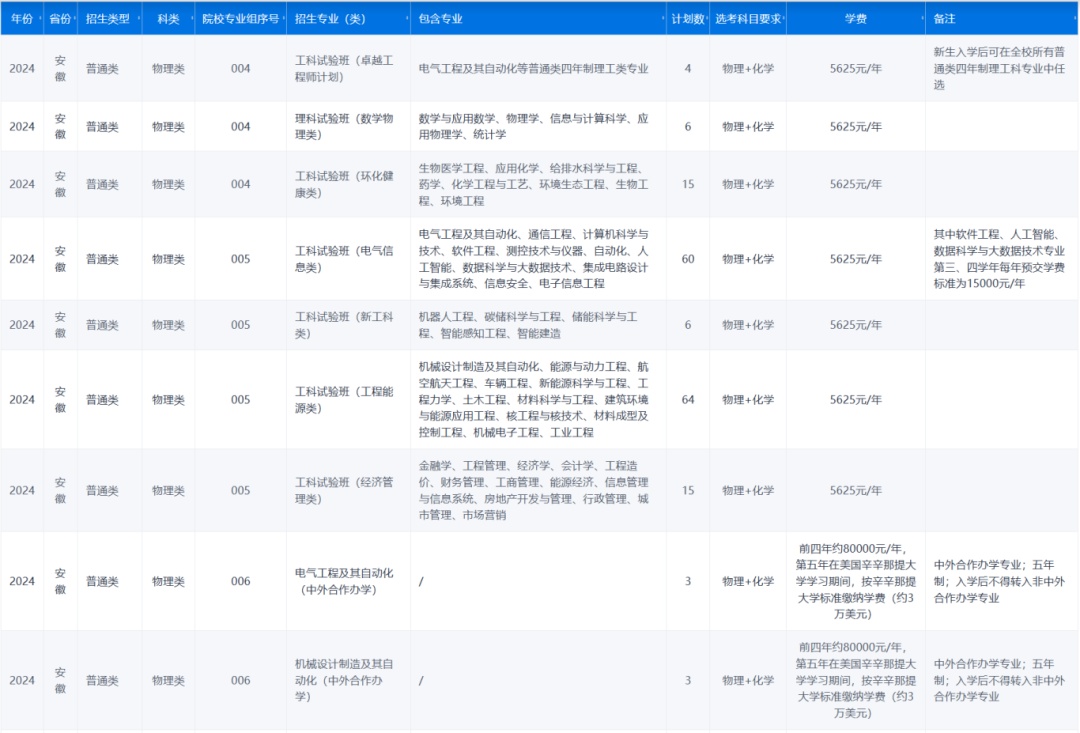Click the sort icon on 省份 column
This screenshot has width=1080, height=733.
tap(74, 19)
